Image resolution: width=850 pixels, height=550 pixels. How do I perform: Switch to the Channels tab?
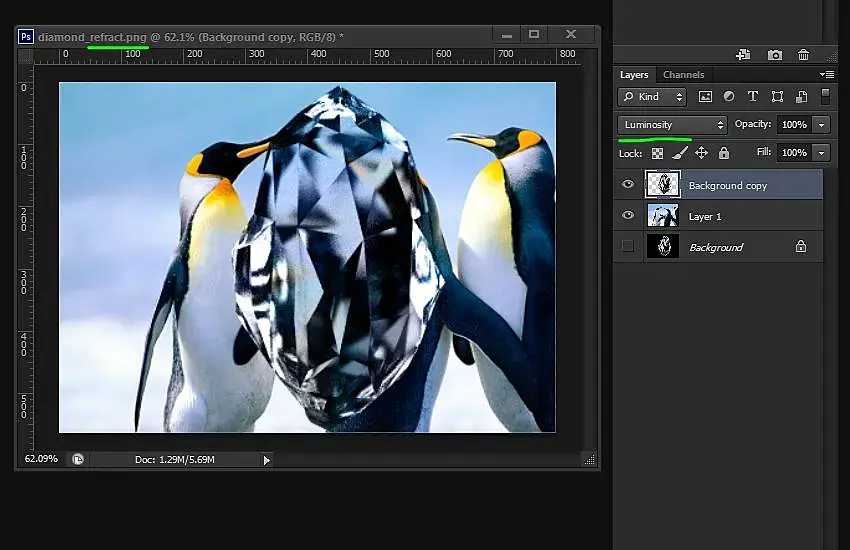click(x=683, y=75)
